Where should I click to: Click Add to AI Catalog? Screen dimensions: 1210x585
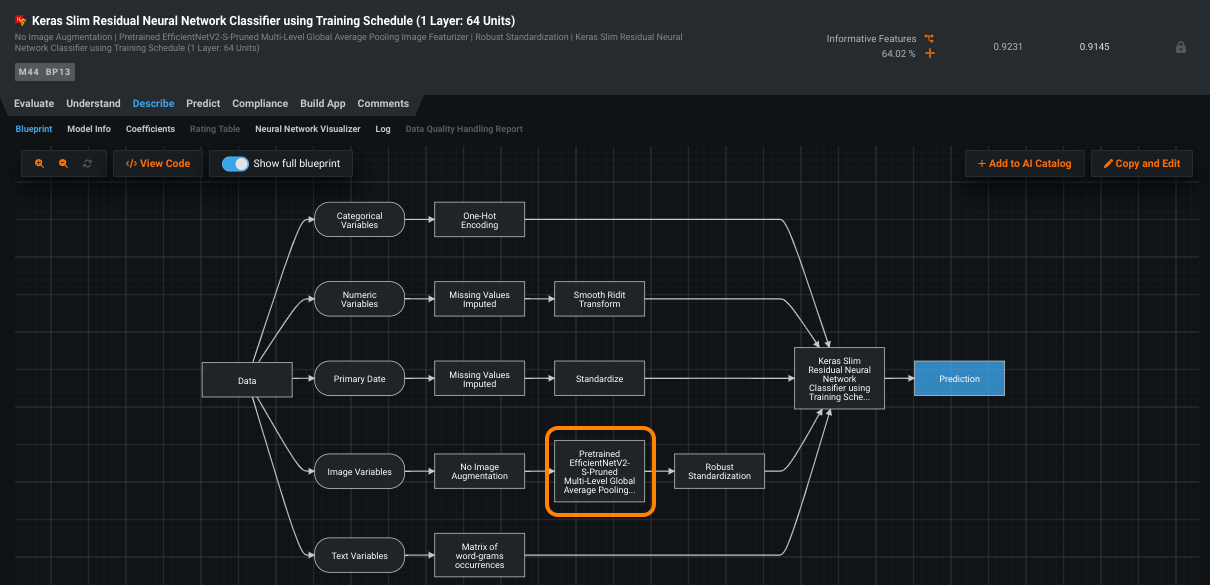1023,164
